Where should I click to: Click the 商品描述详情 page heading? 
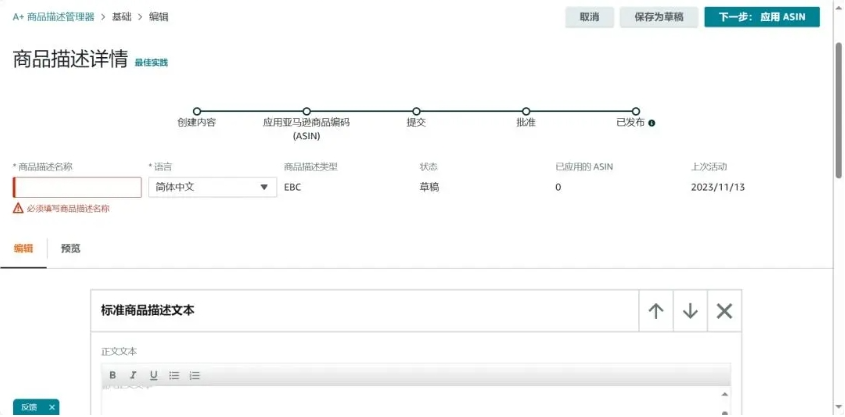point(70,59)
